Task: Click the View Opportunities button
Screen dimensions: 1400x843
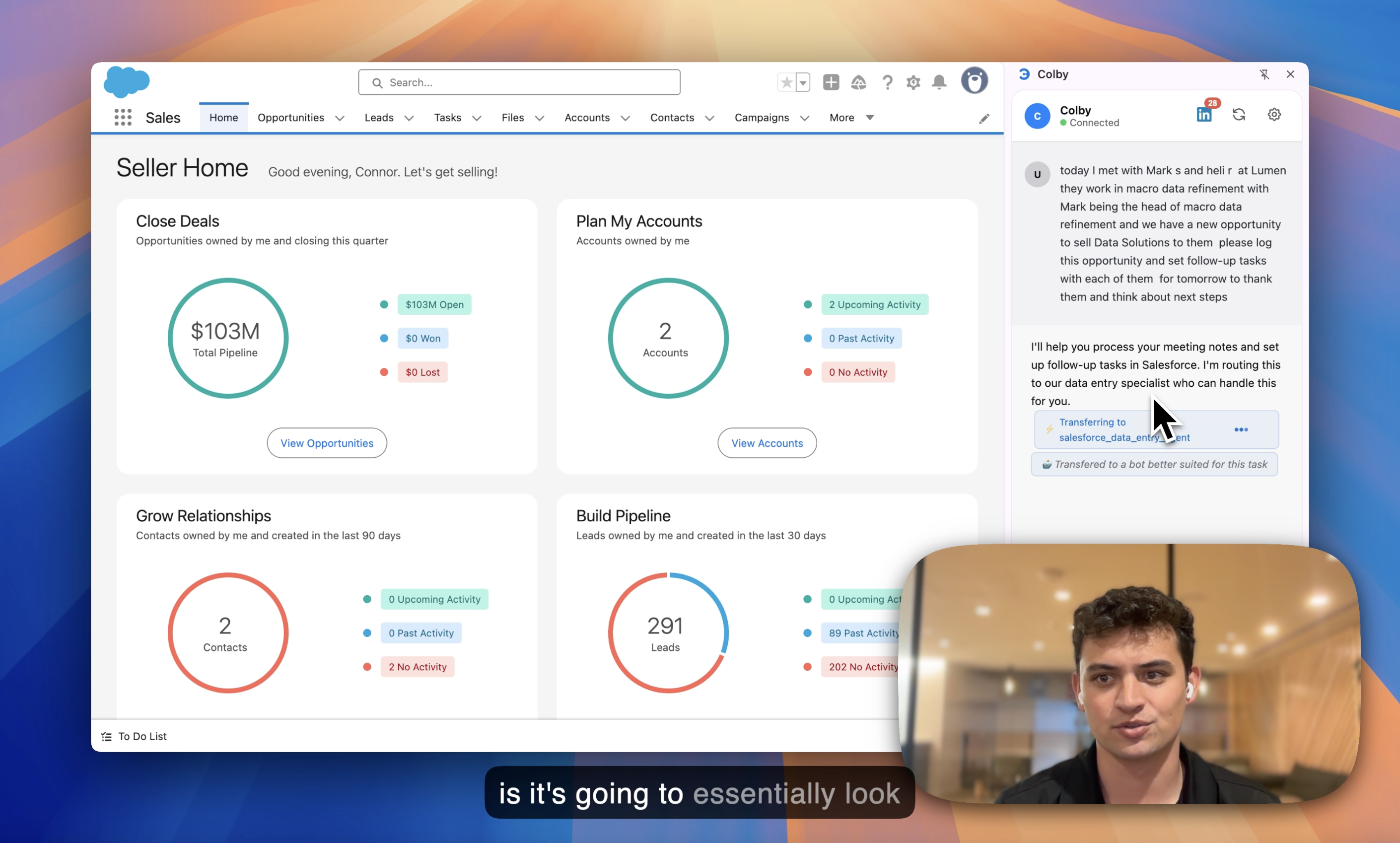Action: (327, 443)
